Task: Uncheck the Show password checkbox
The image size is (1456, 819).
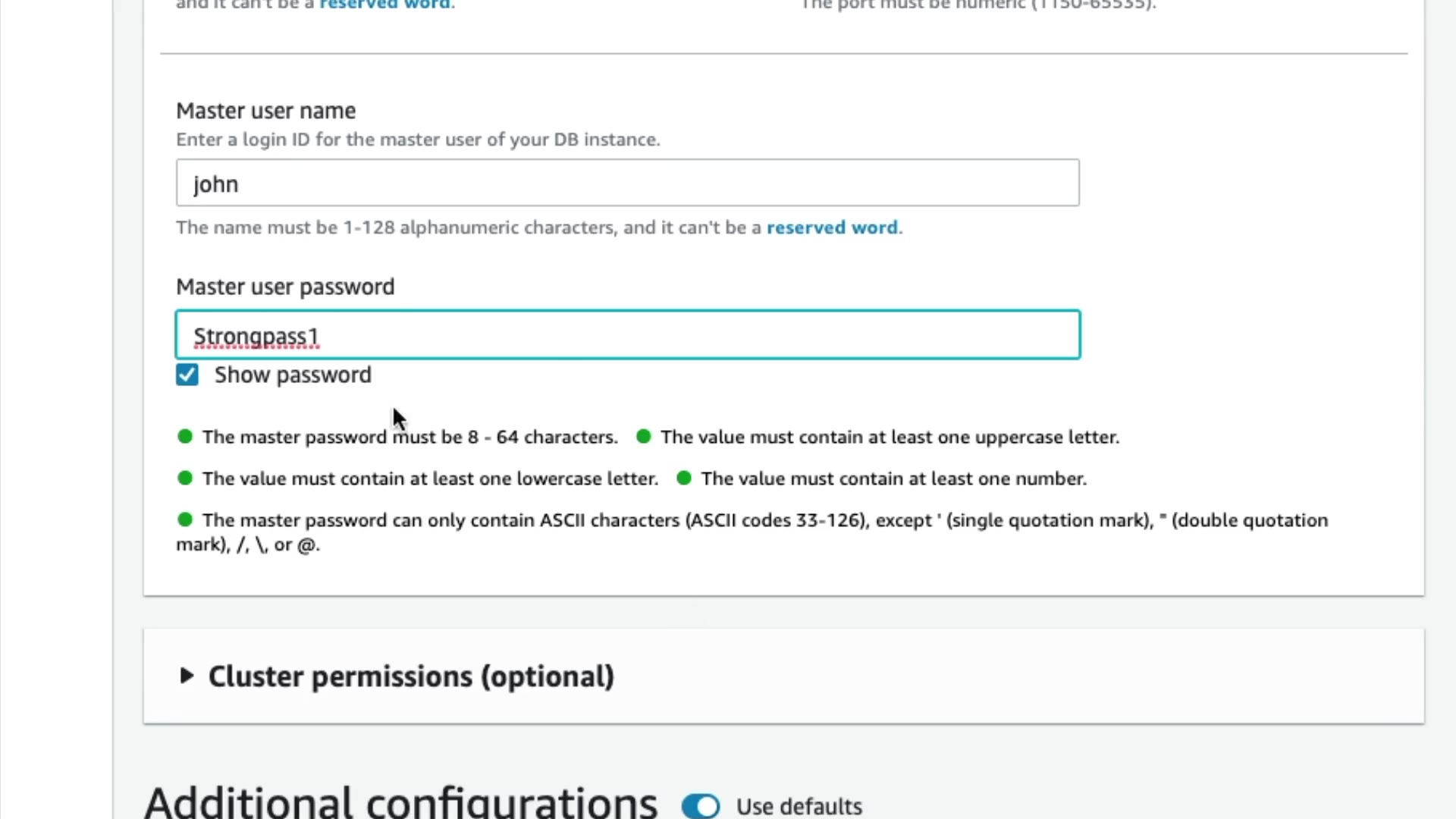Action: click(x=187, y=375)
